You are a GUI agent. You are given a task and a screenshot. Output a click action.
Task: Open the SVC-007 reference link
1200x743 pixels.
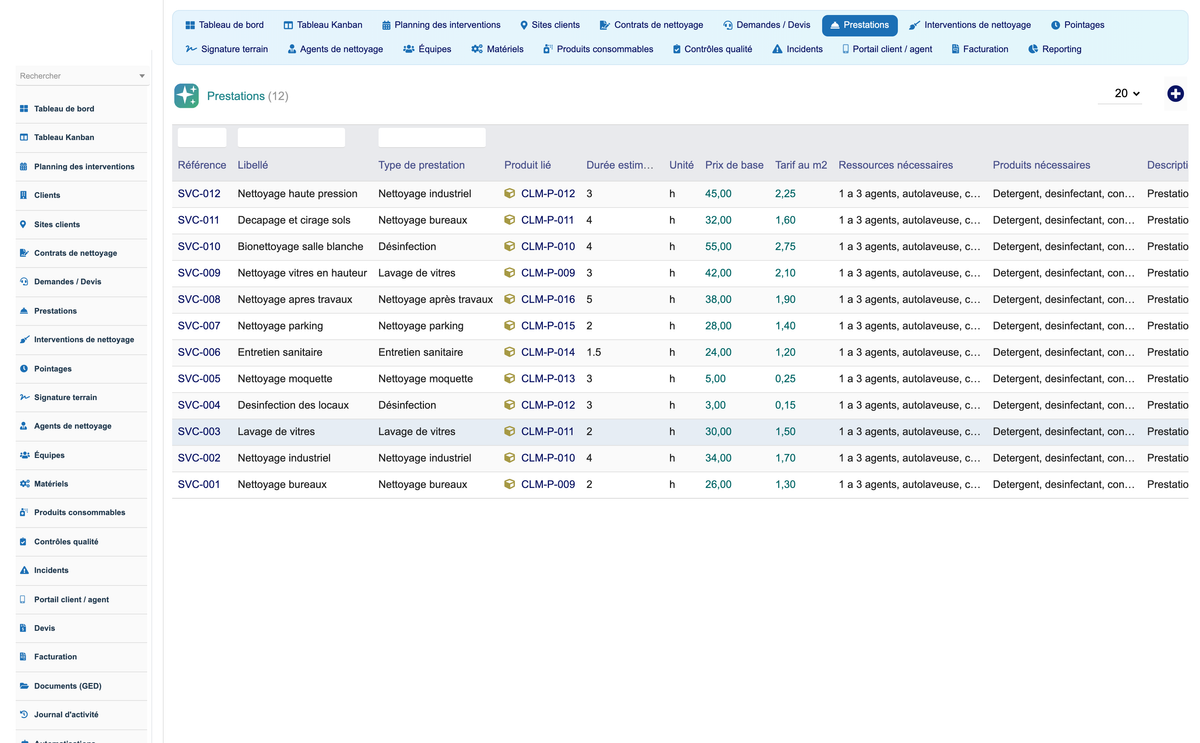pyautogui.click(x=199, y=326)
